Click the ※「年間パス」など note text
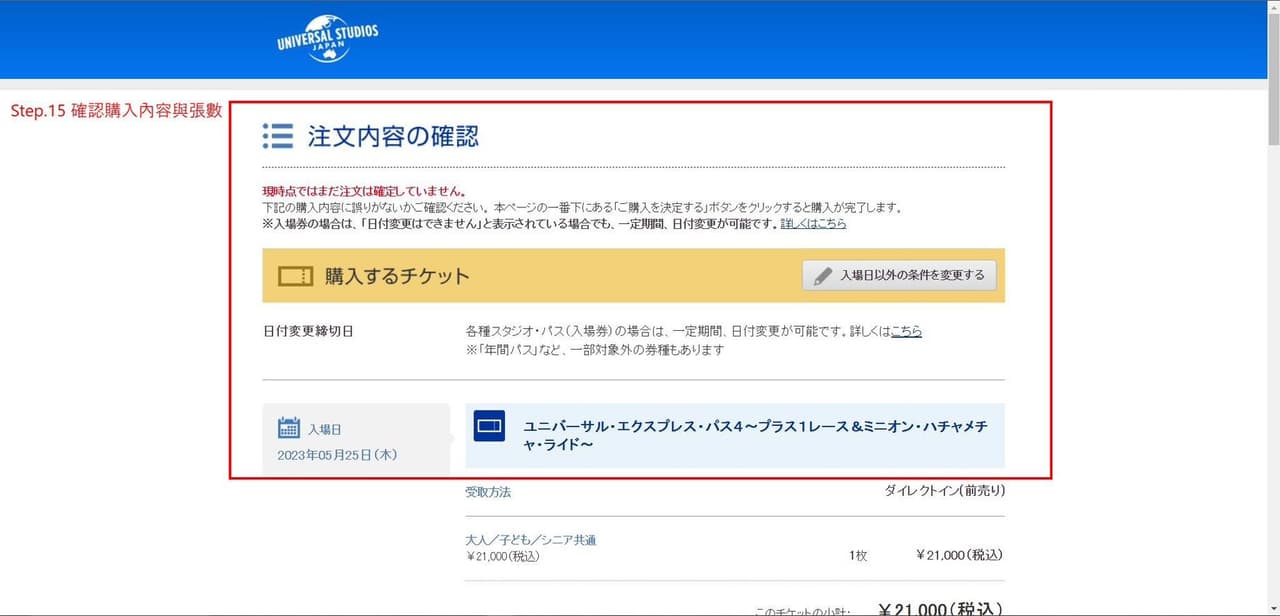 point(595,350)
